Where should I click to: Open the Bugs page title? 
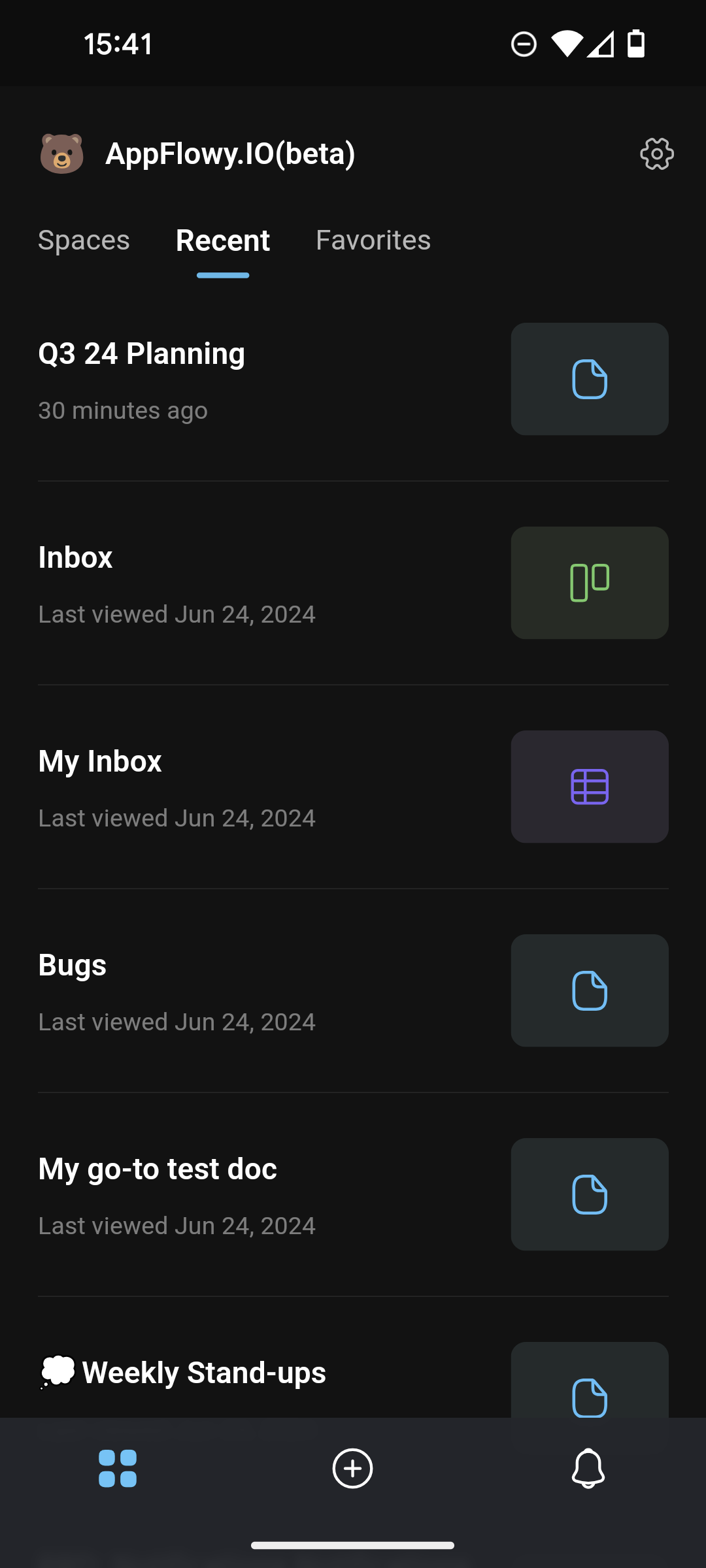pos(73,965)
